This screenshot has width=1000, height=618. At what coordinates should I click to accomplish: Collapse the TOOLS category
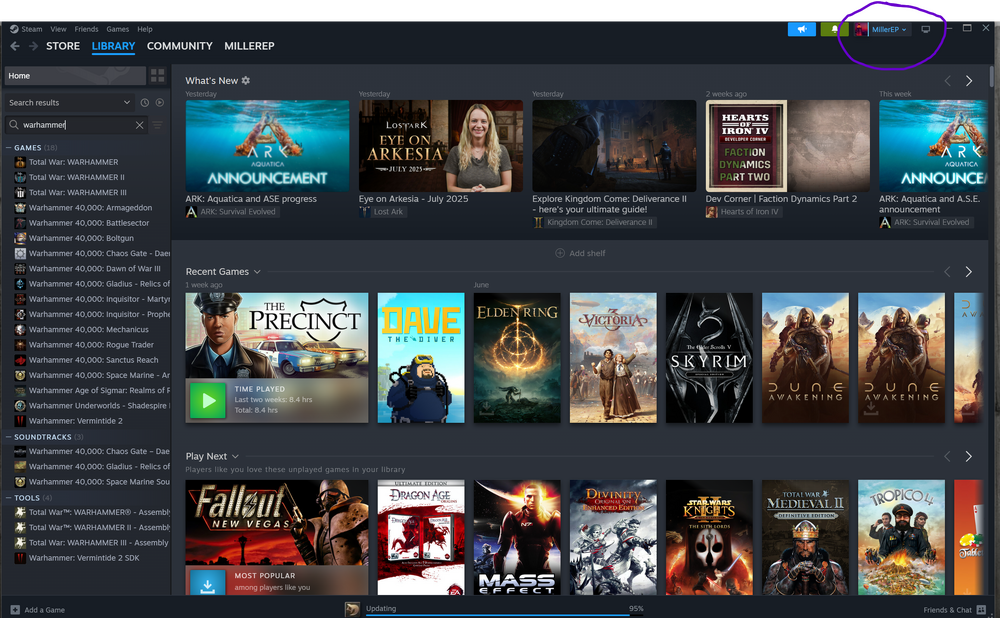[9, 498]
